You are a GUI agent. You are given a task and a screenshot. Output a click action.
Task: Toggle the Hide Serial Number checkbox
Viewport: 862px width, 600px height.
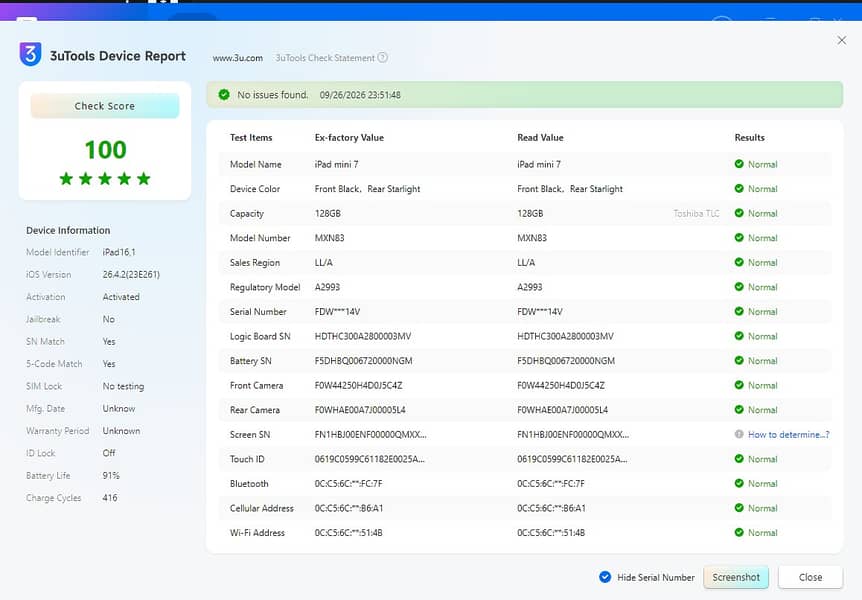[x=605, y=577]
